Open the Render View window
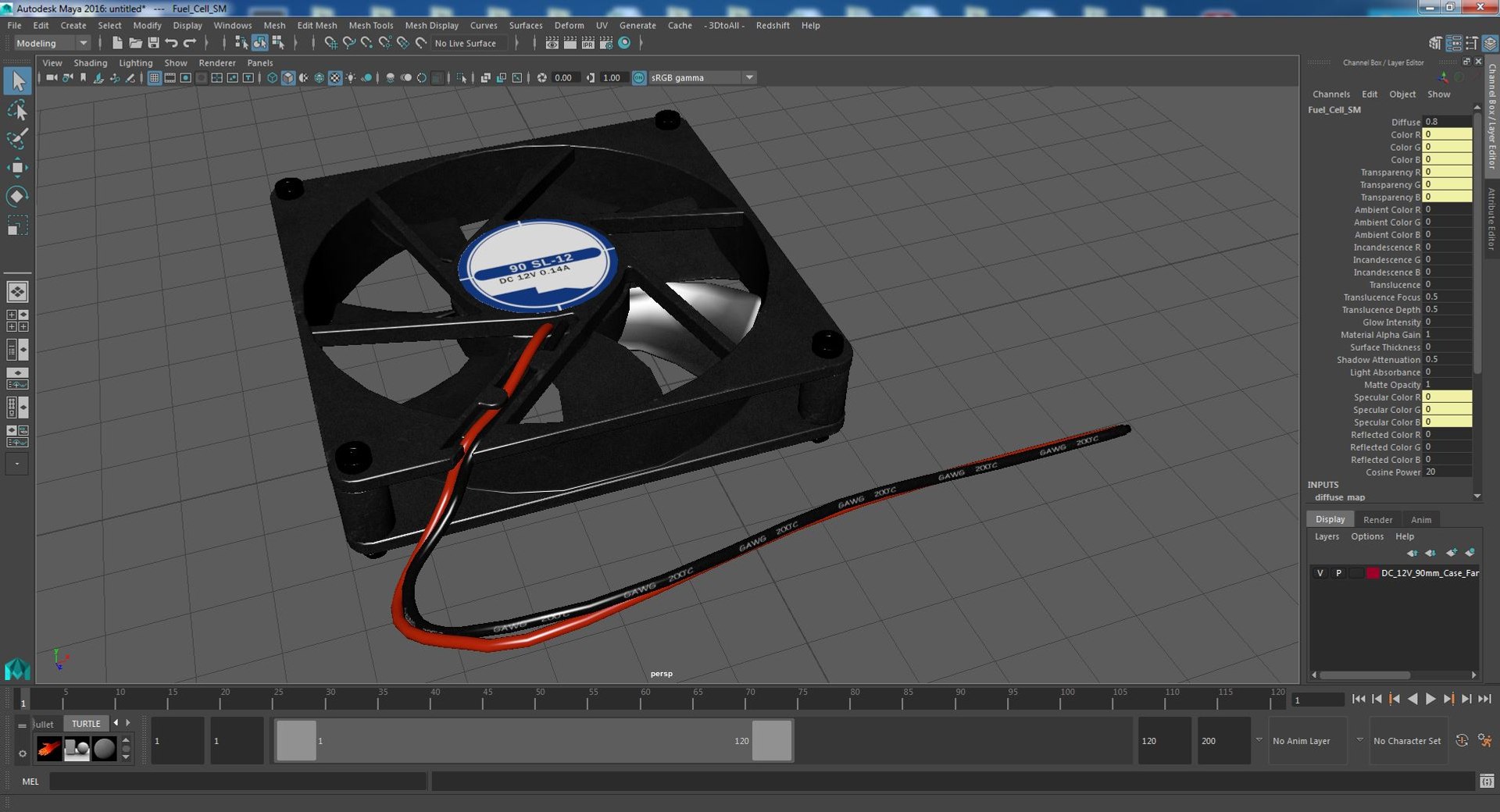This screenshot has width=1500, height=812. (x=552, y=43)
